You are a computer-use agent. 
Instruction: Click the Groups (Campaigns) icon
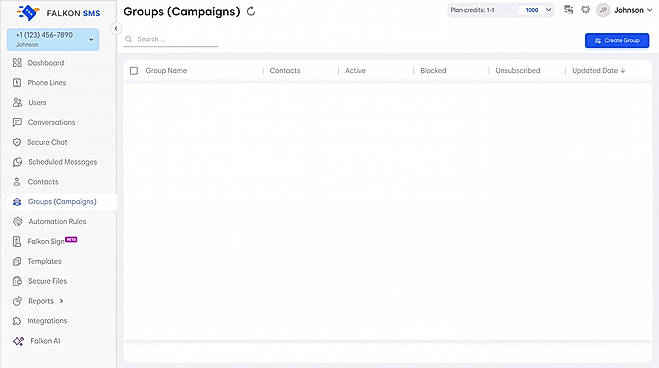(17, 202)
